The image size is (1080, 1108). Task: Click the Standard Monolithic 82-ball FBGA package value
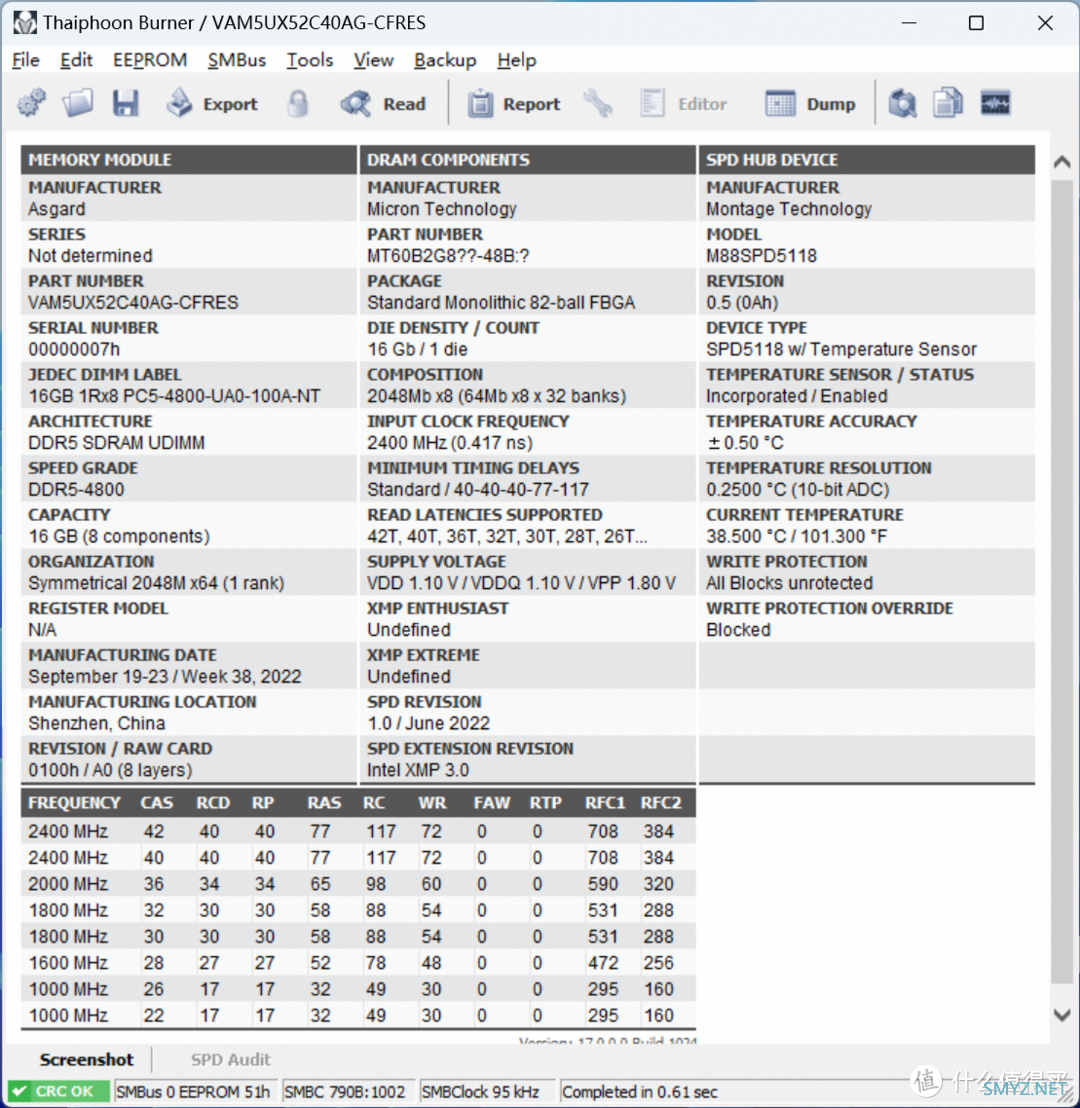(501, 302)
